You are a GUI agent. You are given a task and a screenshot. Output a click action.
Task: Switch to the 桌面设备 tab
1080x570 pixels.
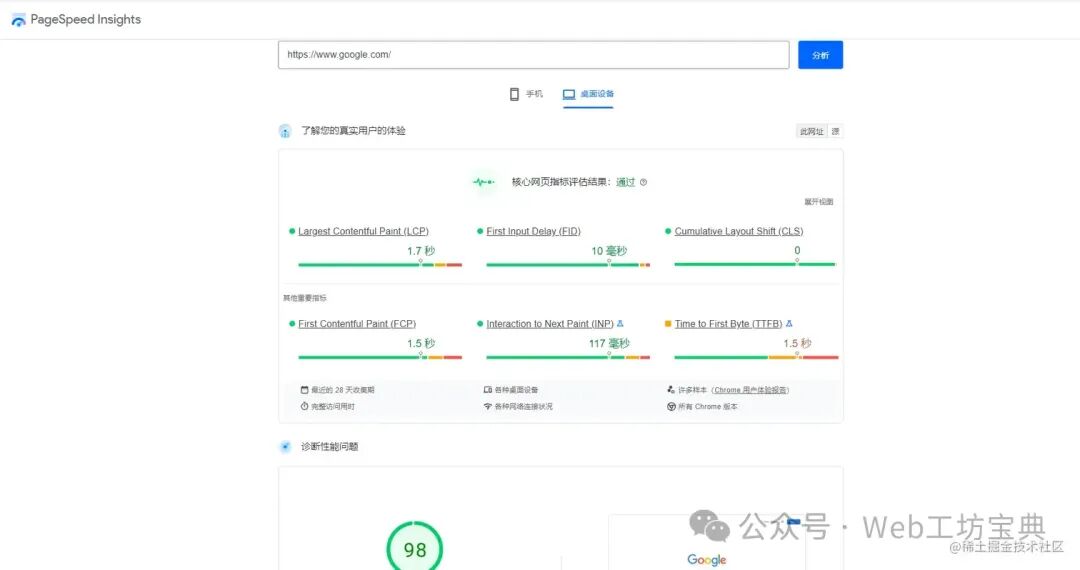[588, 94]
